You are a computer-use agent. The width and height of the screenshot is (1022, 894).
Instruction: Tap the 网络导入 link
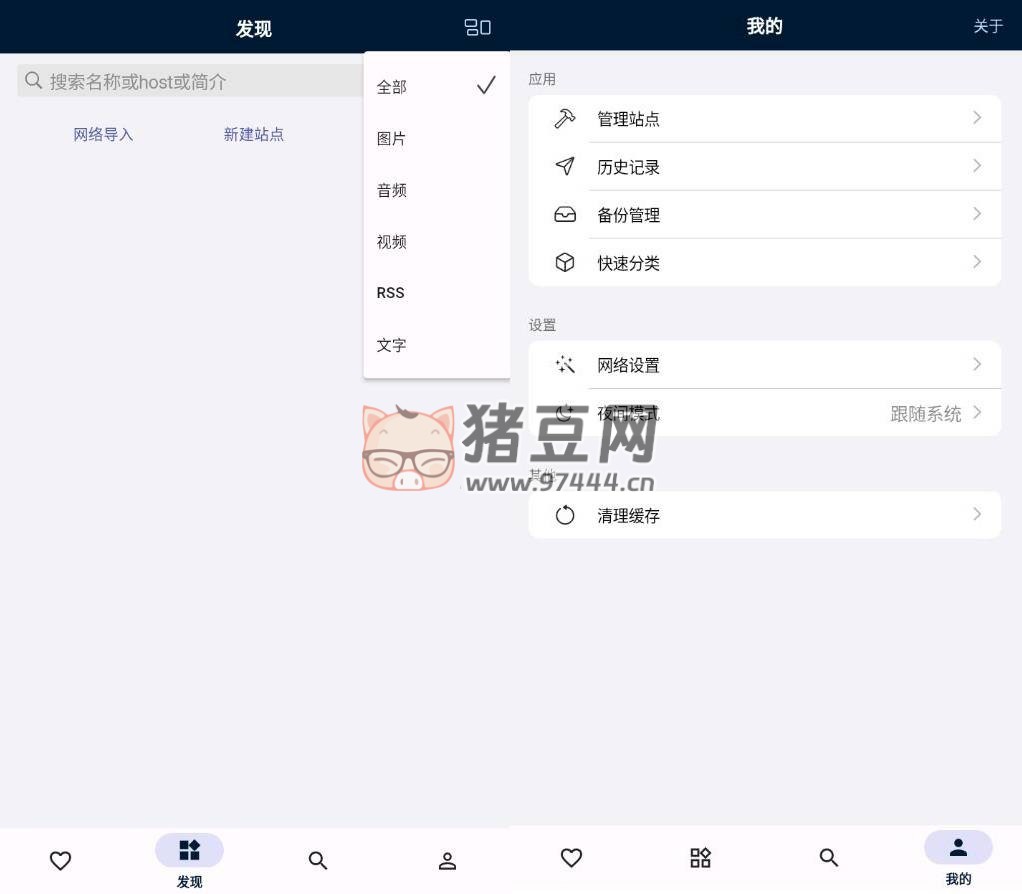click(x=103, y=134)
